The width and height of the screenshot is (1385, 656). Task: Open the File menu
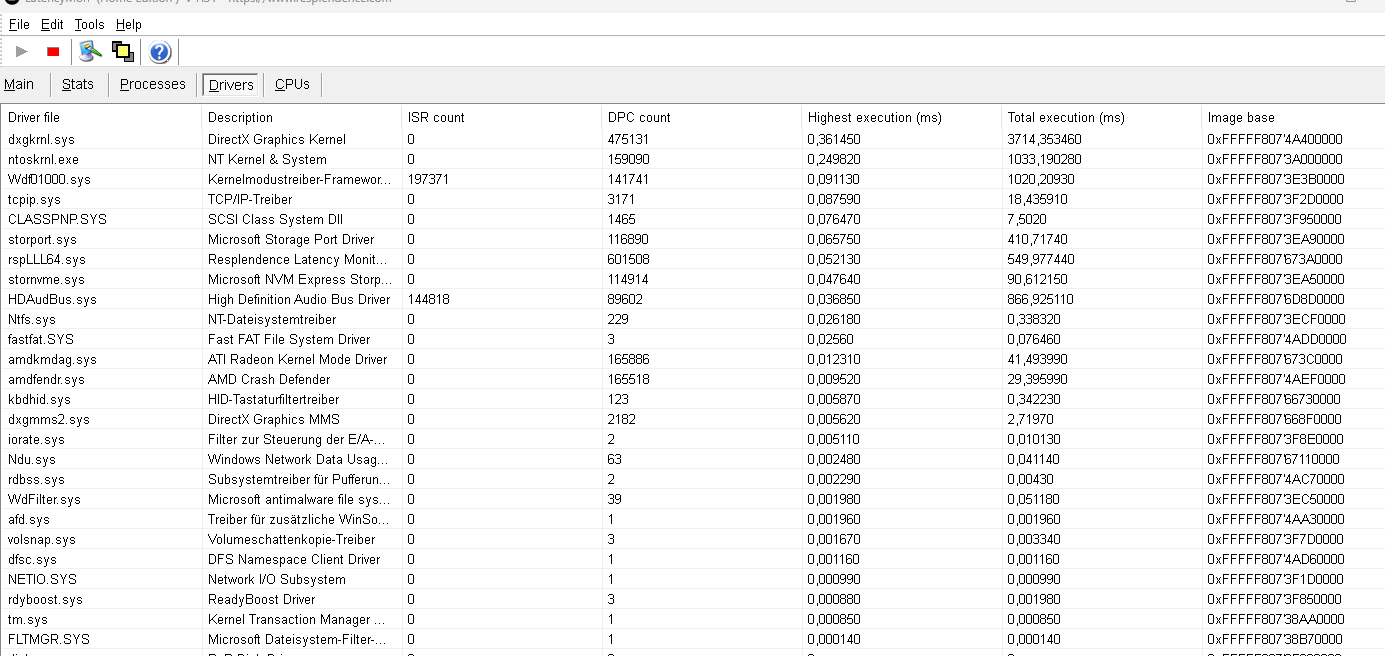tap(19, 24)
